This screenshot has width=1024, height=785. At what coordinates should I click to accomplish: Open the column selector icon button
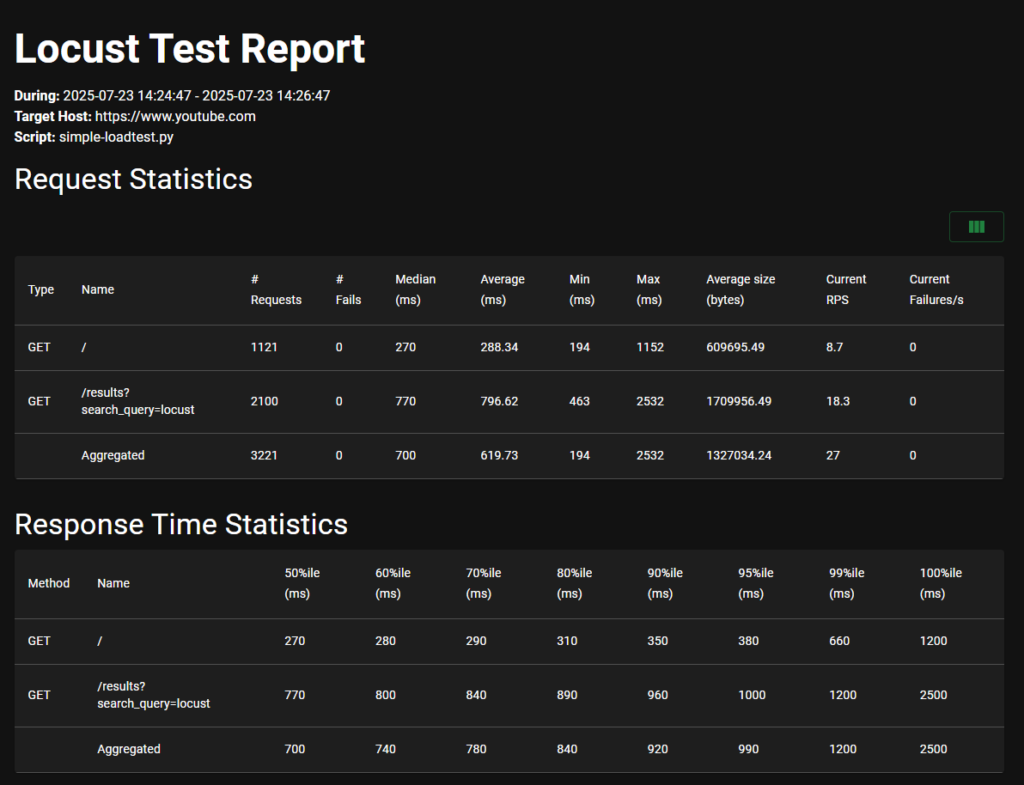976,227
